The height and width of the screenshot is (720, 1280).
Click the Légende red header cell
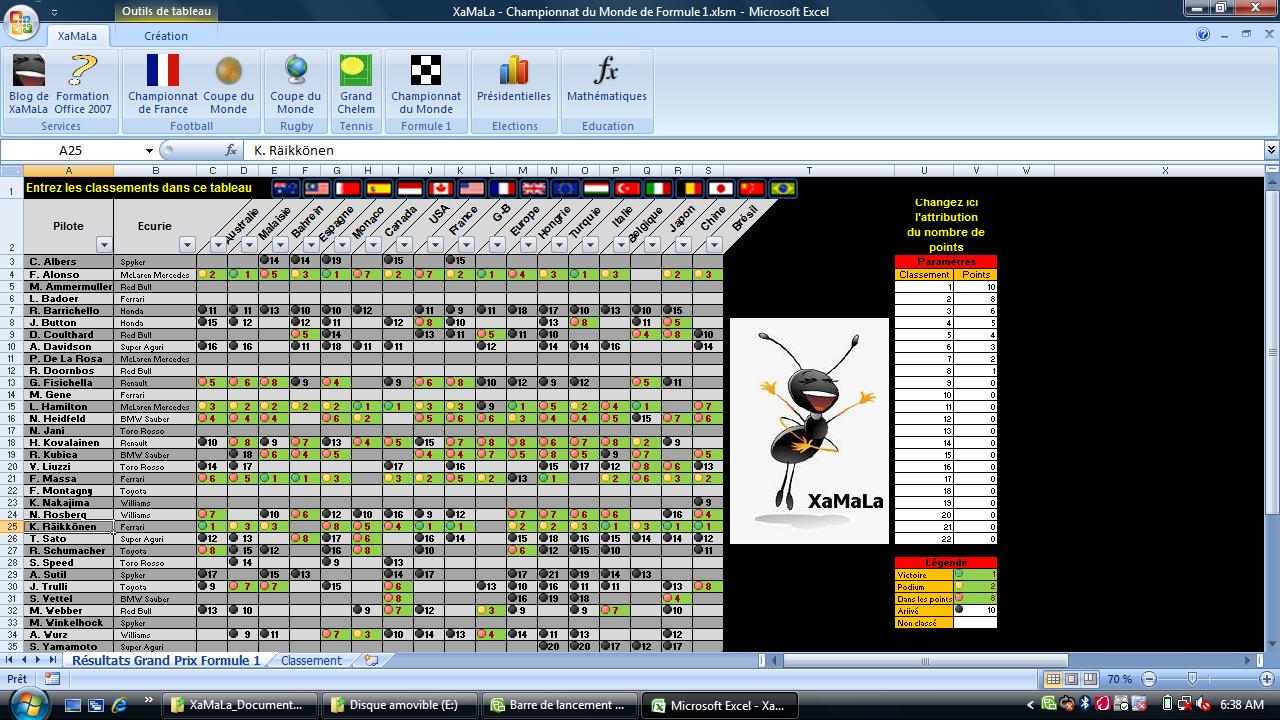coord(946,563)
